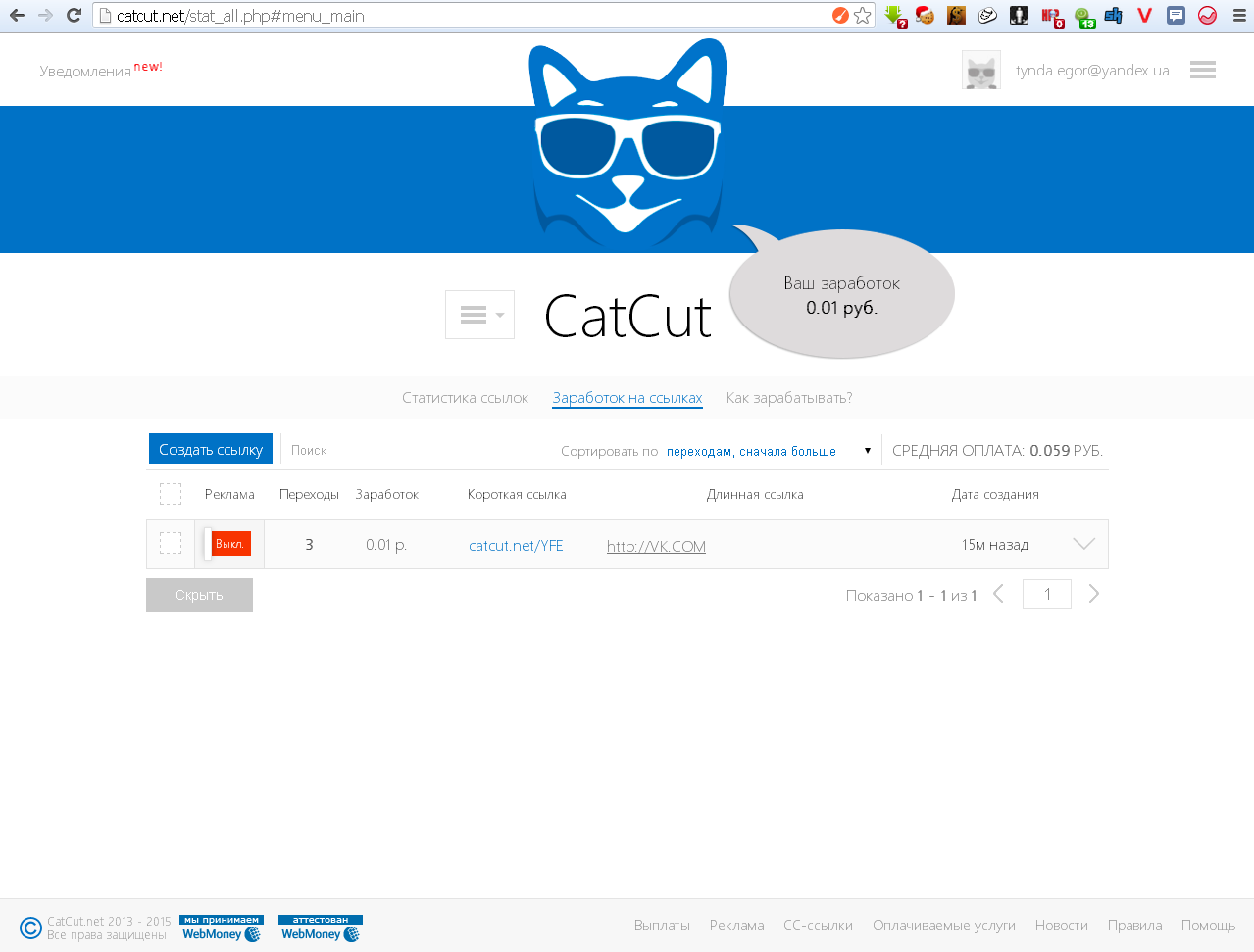Open the 'Выплаты' footer link
The height and width of the screenshot is (952, 1254).
tap(662, 926)
